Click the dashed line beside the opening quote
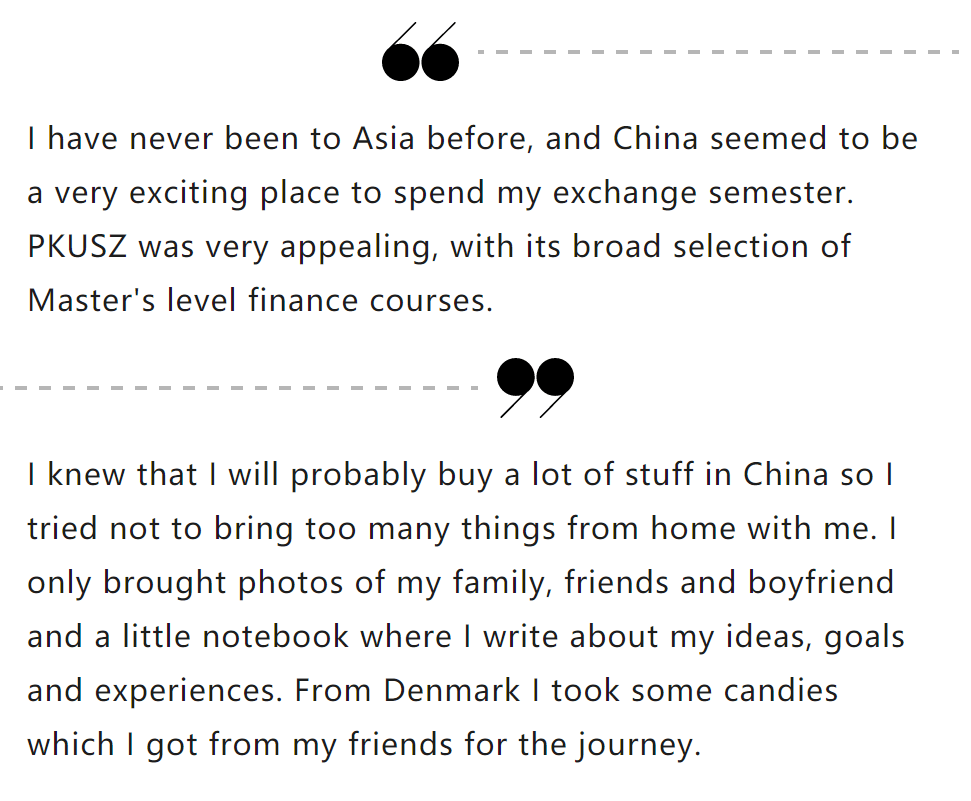This screenshot has width=971, height=801. click(718, 51)
